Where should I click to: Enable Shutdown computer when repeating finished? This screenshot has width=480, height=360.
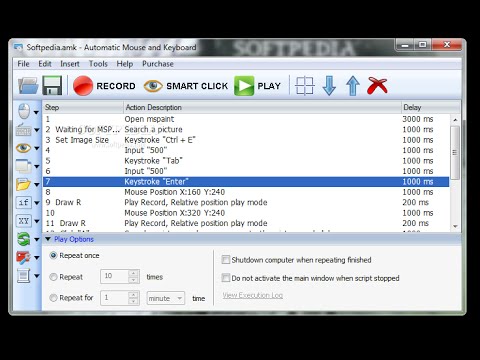click(x=226, y=260)
